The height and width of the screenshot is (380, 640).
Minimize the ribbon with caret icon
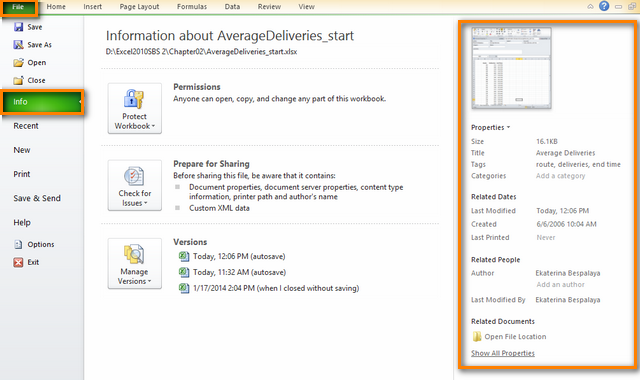tap(590, 7)
